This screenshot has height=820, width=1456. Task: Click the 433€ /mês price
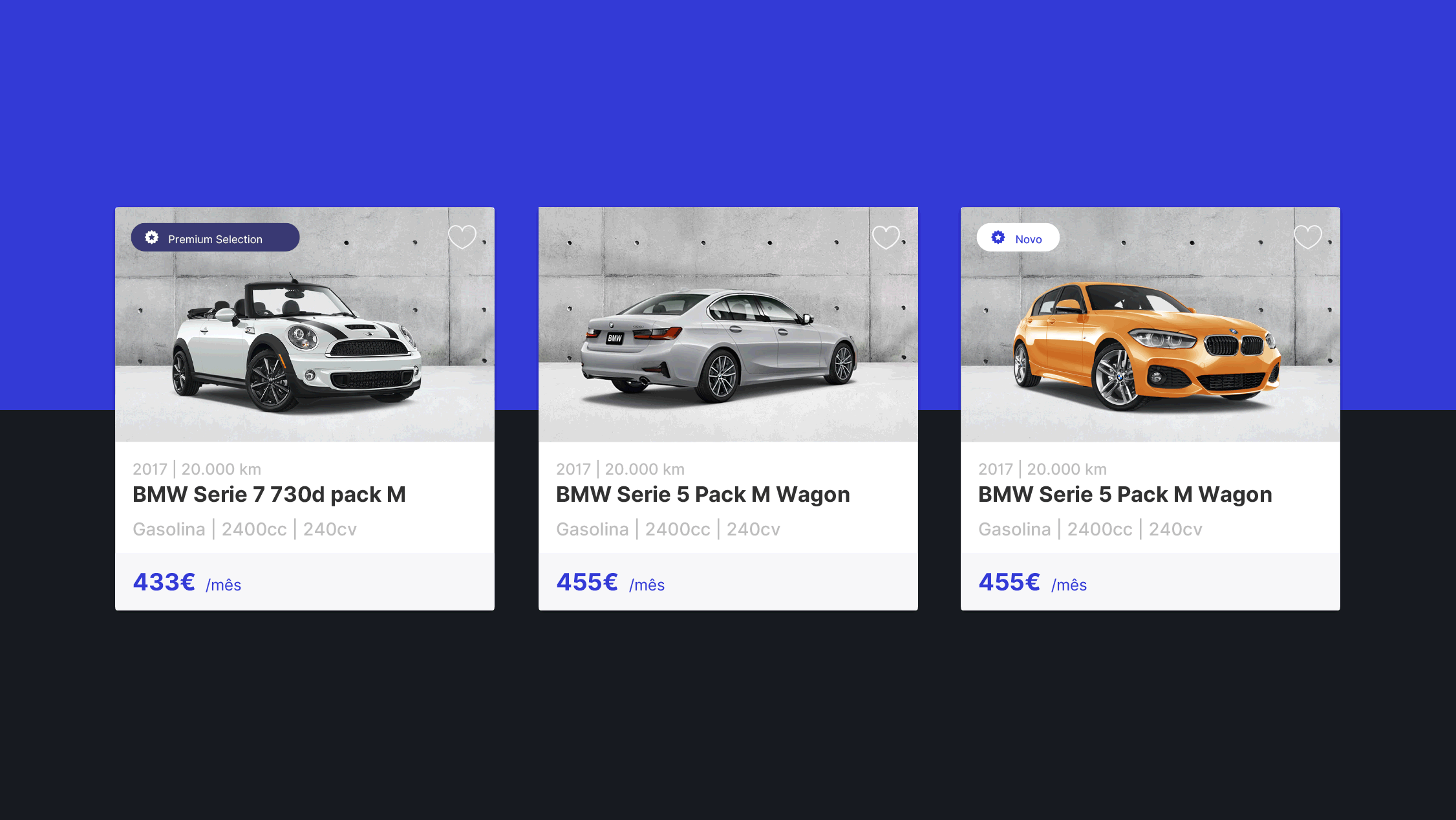pyautogui.click(x=187, y=583)
